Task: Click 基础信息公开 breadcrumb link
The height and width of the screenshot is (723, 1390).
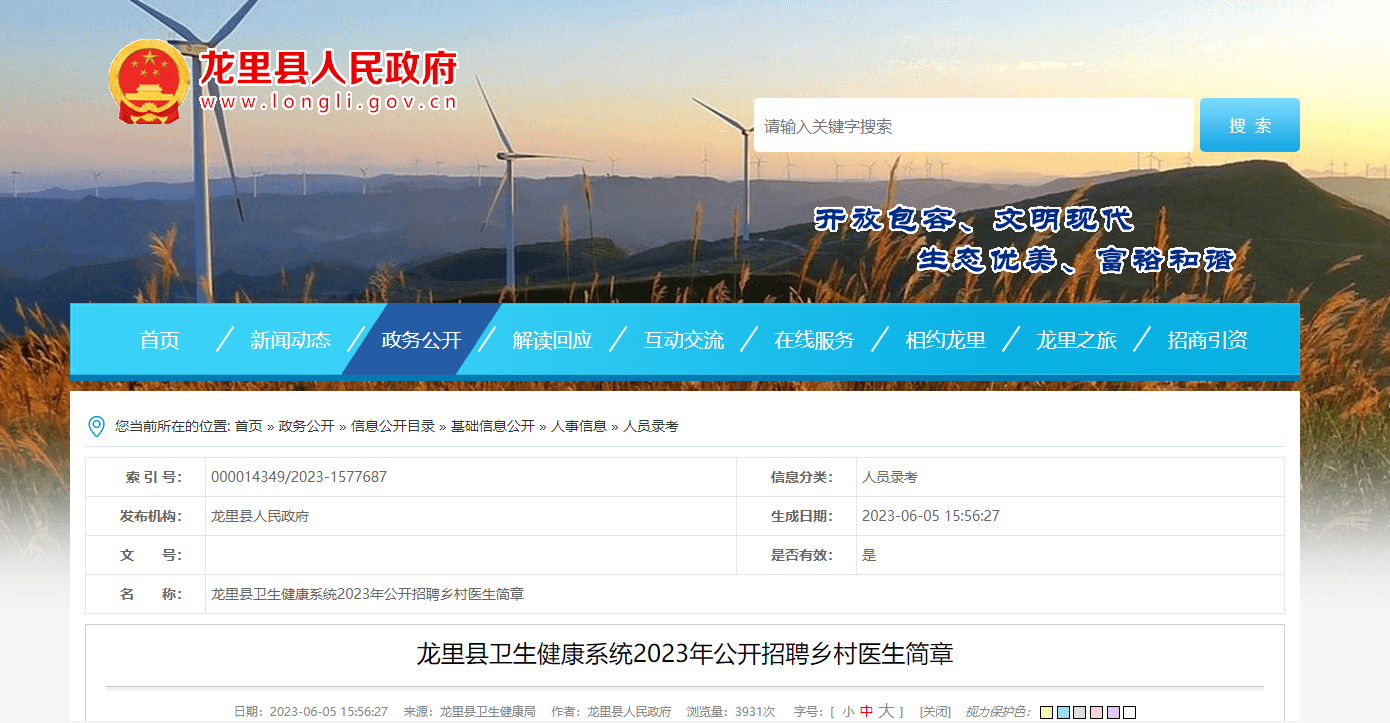Action: (x=493, y=426)
